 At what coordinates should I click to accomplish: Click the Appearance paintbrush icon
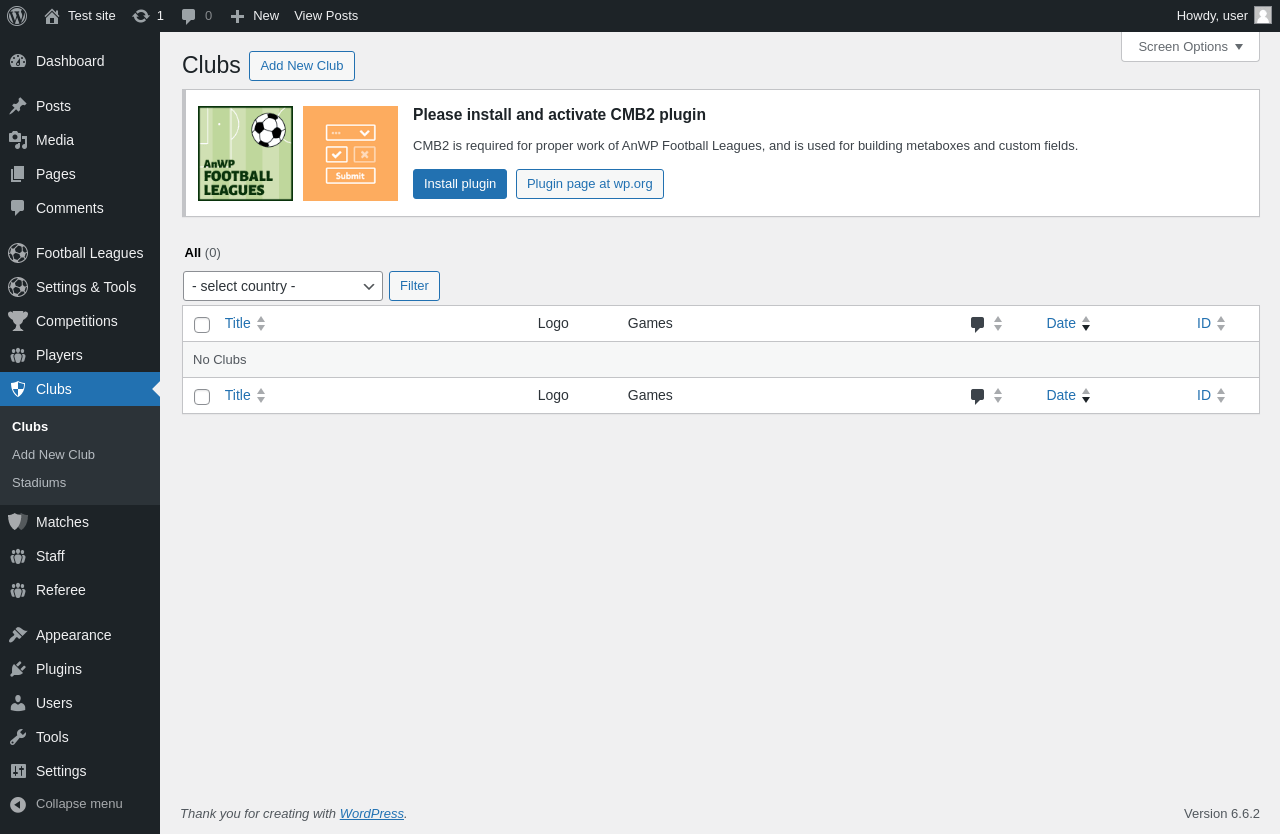click(18, 635)
